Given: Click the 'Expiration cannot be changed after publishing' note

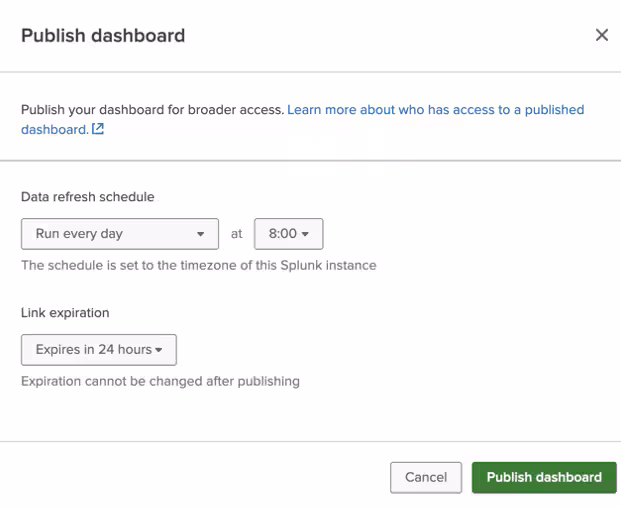Looking at the screenshot, I should tap(160, 381).
